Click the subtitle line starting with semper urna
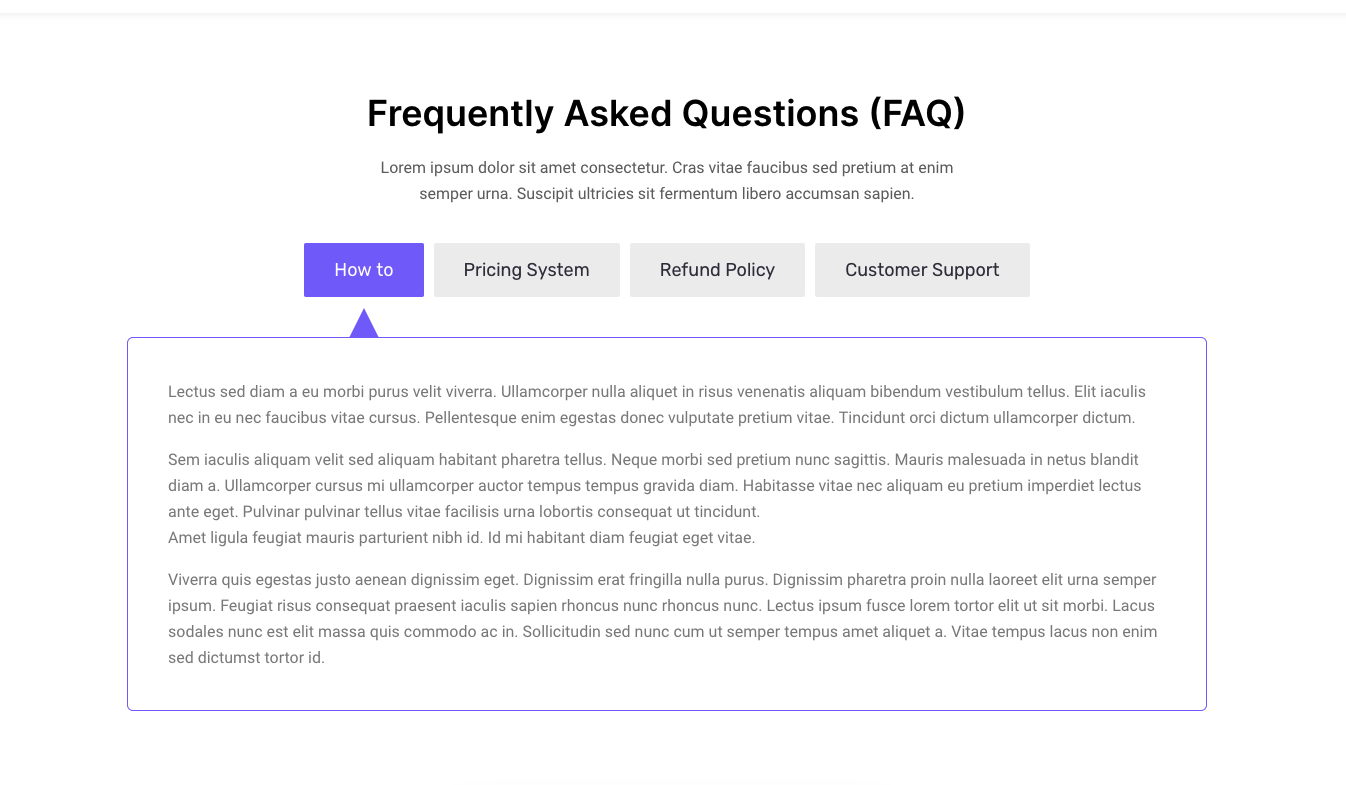 click(x=666, y=194)
